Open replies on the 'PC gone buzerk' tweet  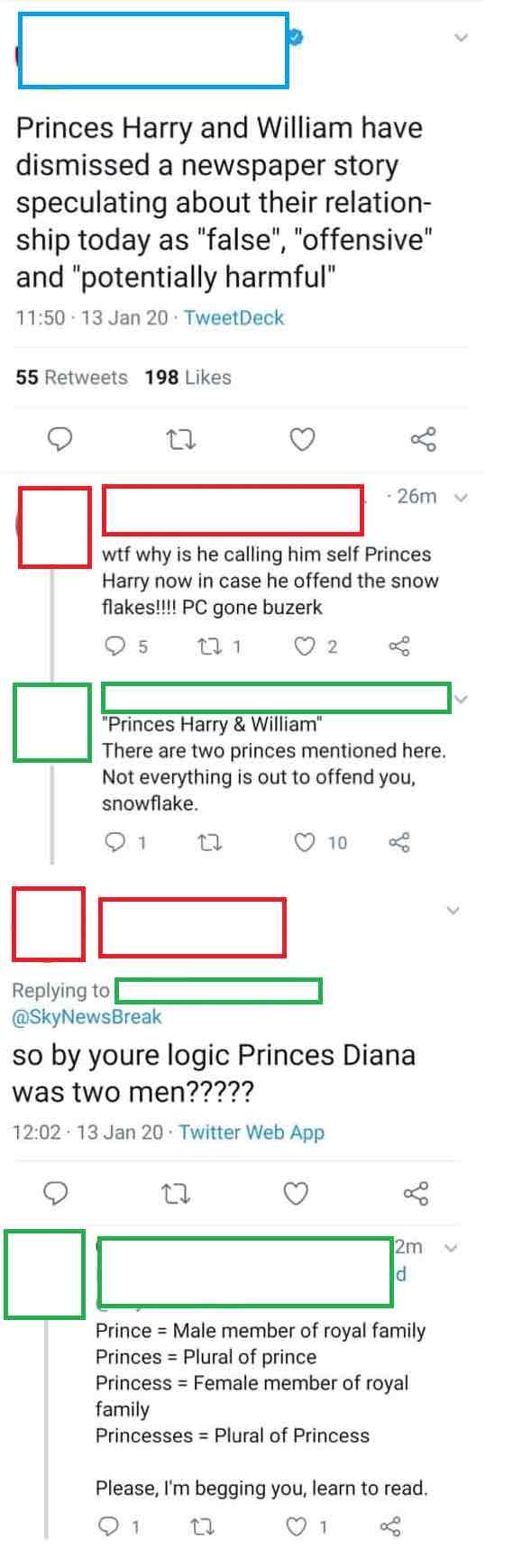[126, 646]
